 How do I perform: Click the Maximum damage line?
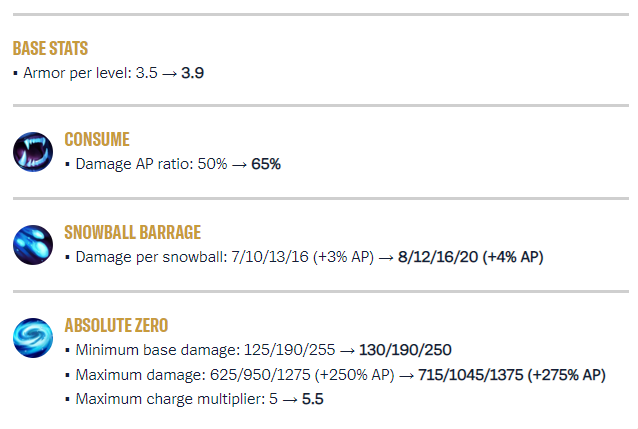336,375
